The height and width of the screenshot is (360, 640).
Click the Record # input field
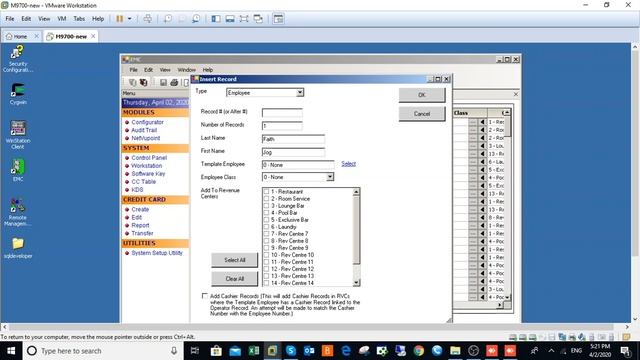coord(282,113)
